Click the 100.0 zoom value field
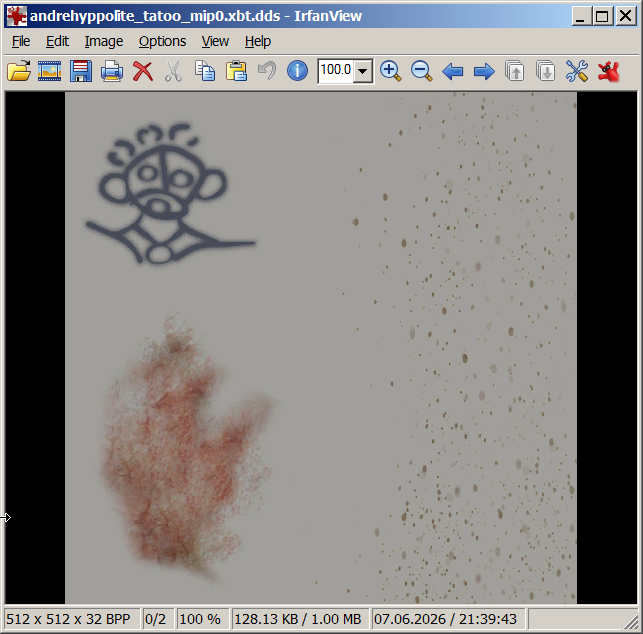This screenshot has height=634, width=643. [335, 71]
